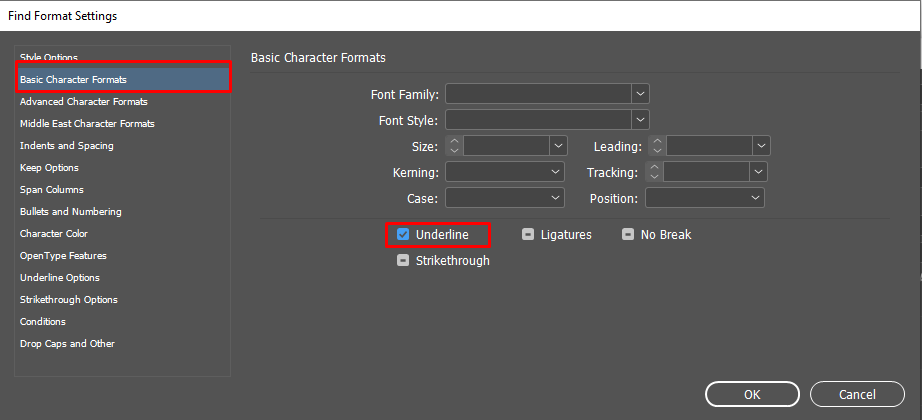
Task: Select Drop Caps and Other
Action: 67,344
